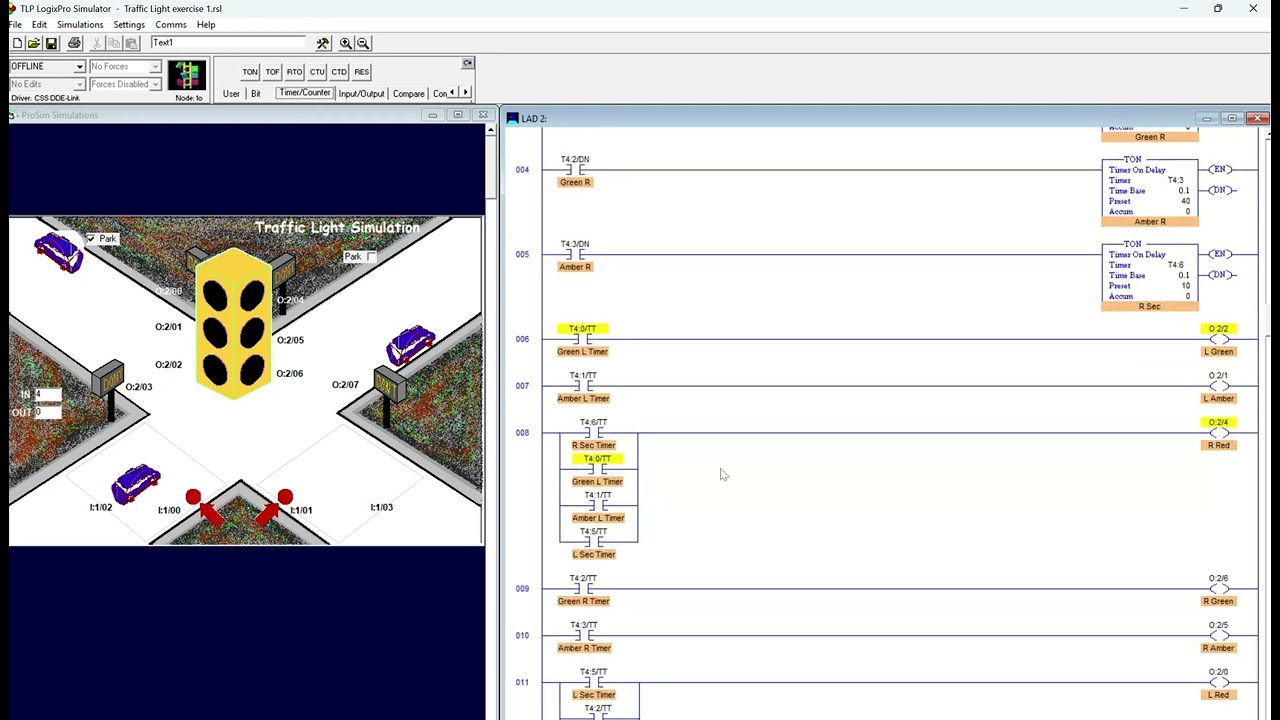Cut selection with scissors icon
Viewport: 1280px width, 720px height.
click(x=96, y=43)
